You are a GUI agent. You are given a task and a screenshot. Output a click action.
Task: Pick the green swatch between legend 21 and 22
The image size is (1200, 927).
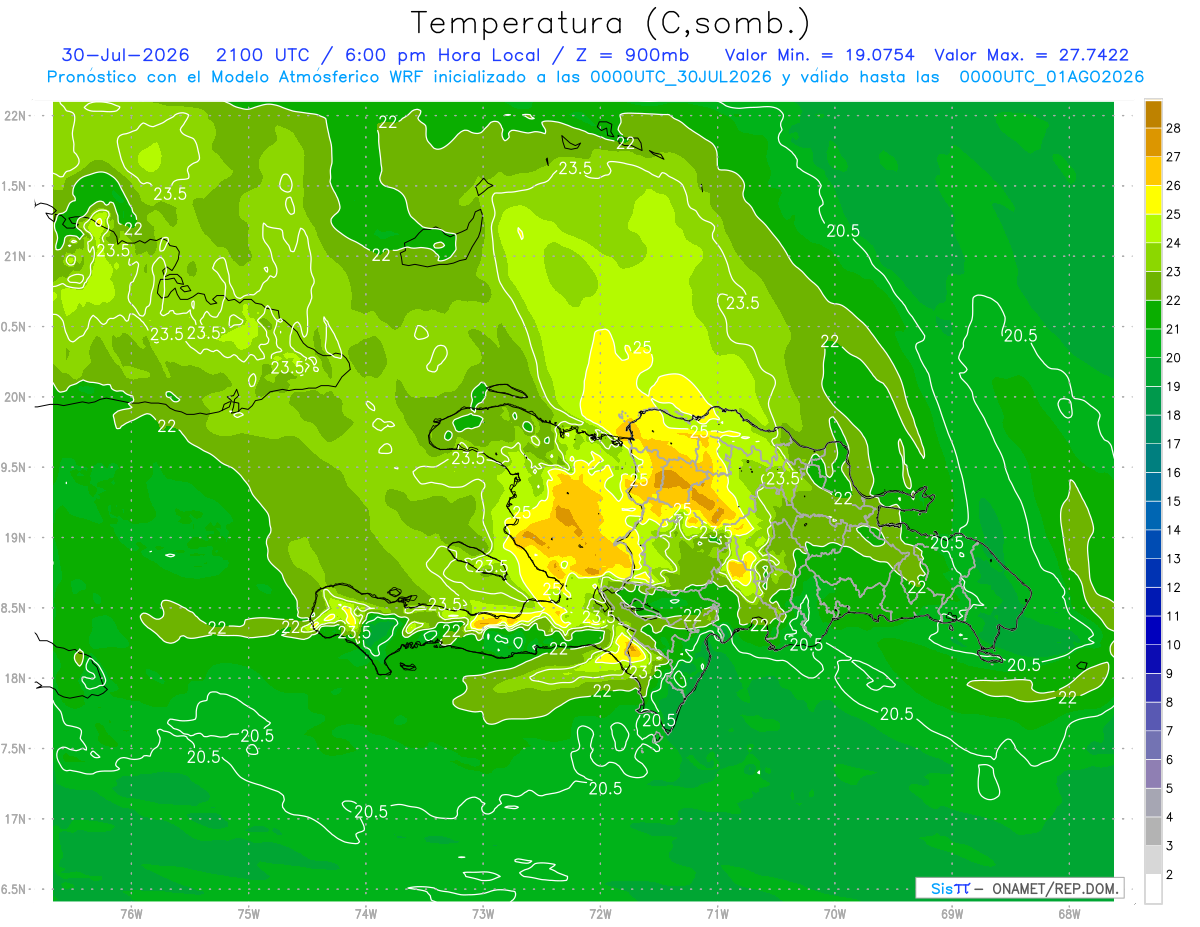click(1153, 315)
